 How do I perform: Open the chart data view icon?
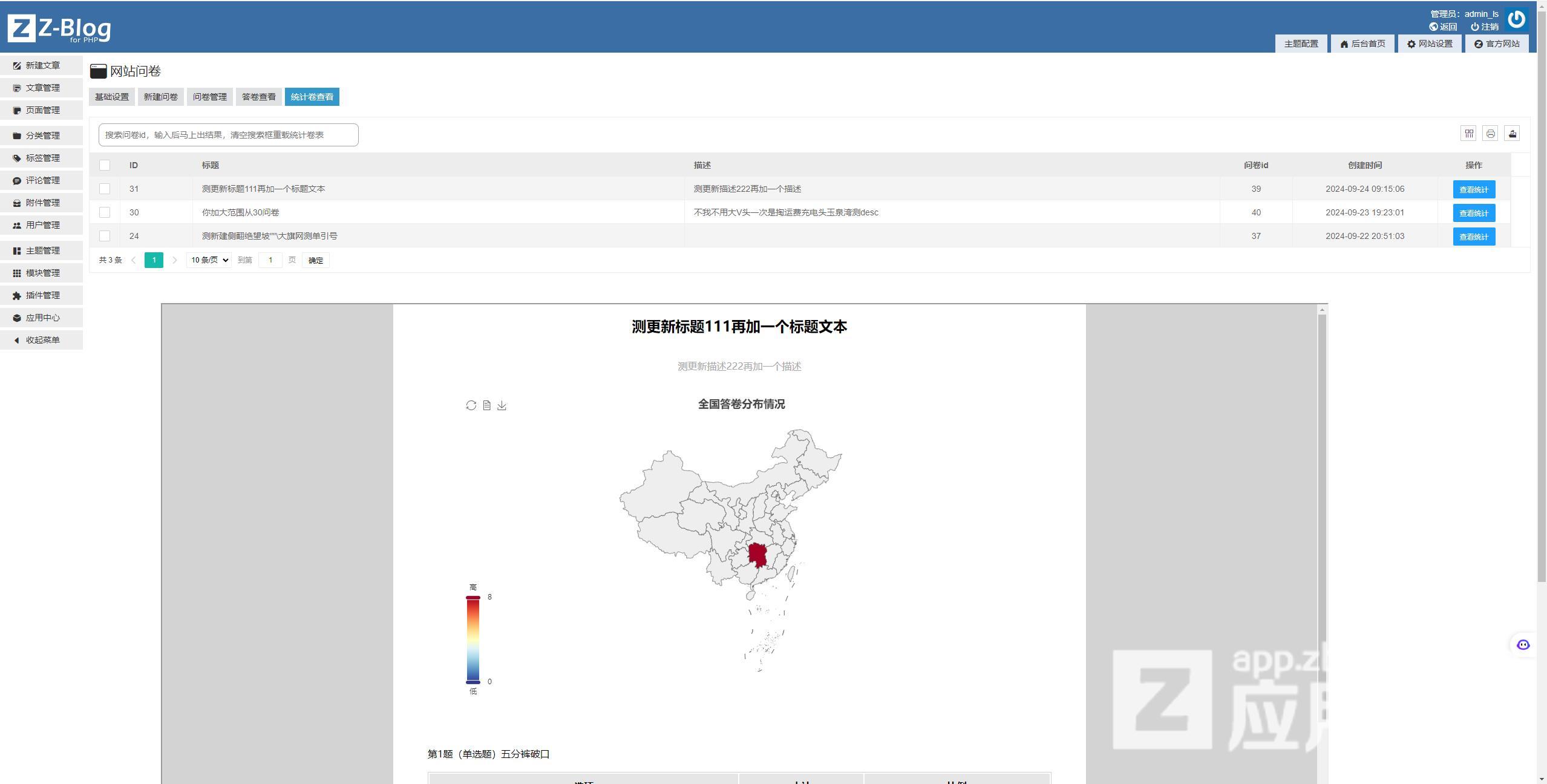(x=486, y=405)
